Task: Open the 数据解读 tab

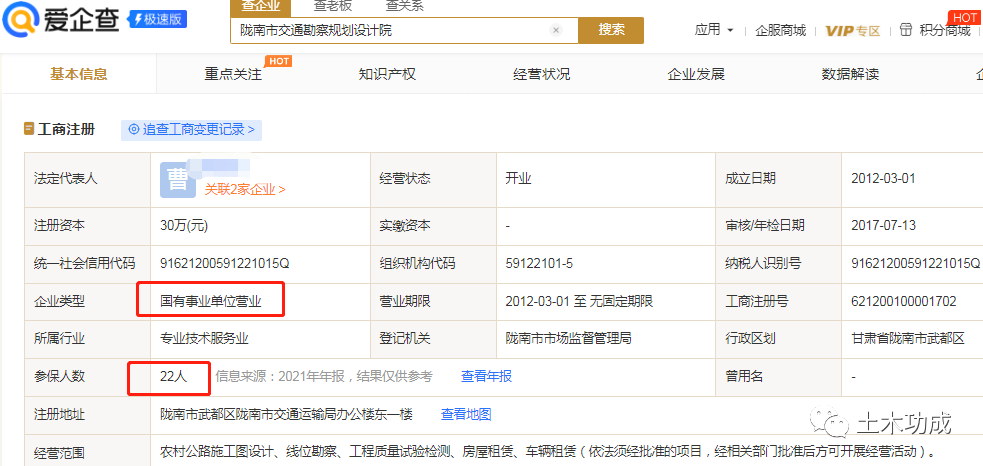Action: tap(850, 74)
